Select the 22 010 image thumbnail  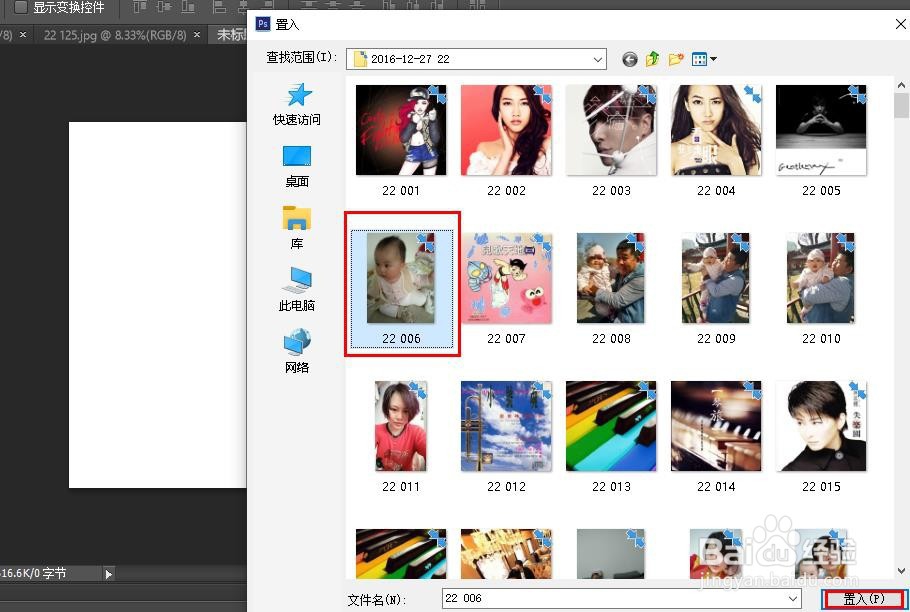[x=821, y=278]
